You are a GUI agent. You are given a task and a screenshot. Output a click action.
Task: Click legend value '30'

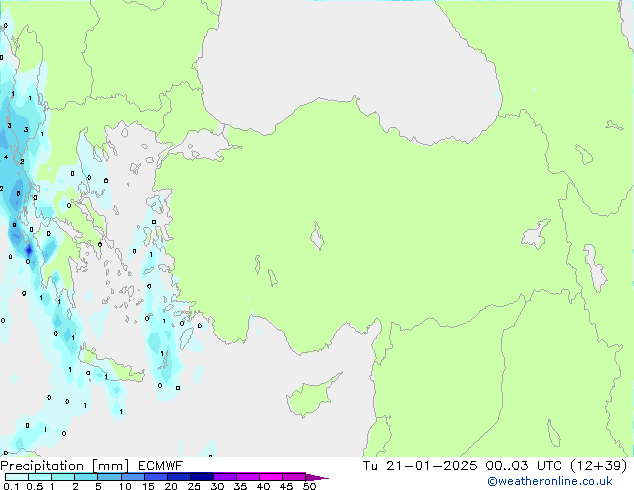(217, 486)
